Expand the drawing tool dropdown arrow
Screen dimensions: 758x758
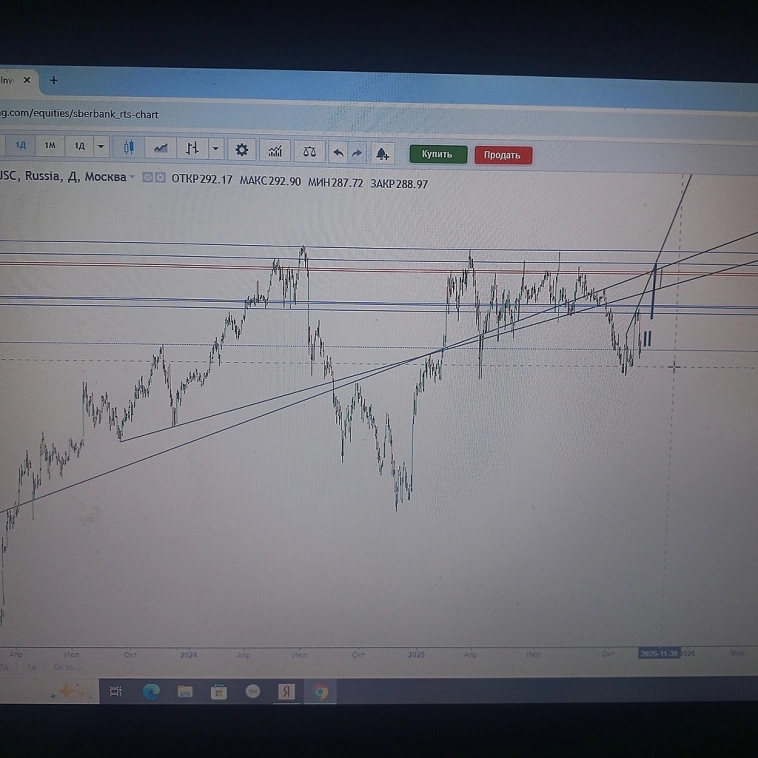tap(215, 149)
